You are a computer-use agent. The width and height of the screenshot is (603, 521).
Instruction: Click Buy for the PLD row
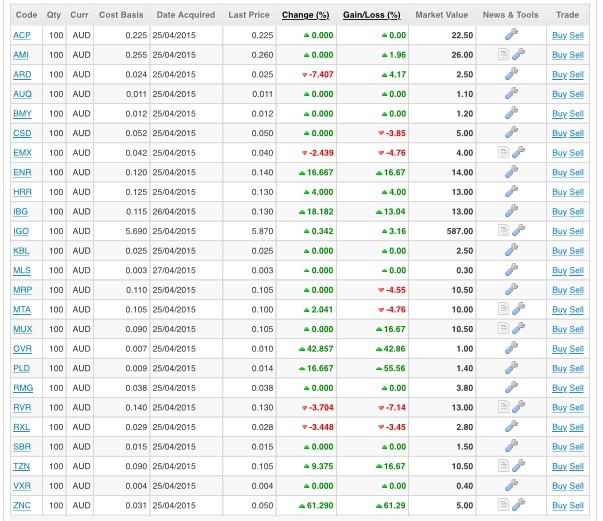point(559,368)
